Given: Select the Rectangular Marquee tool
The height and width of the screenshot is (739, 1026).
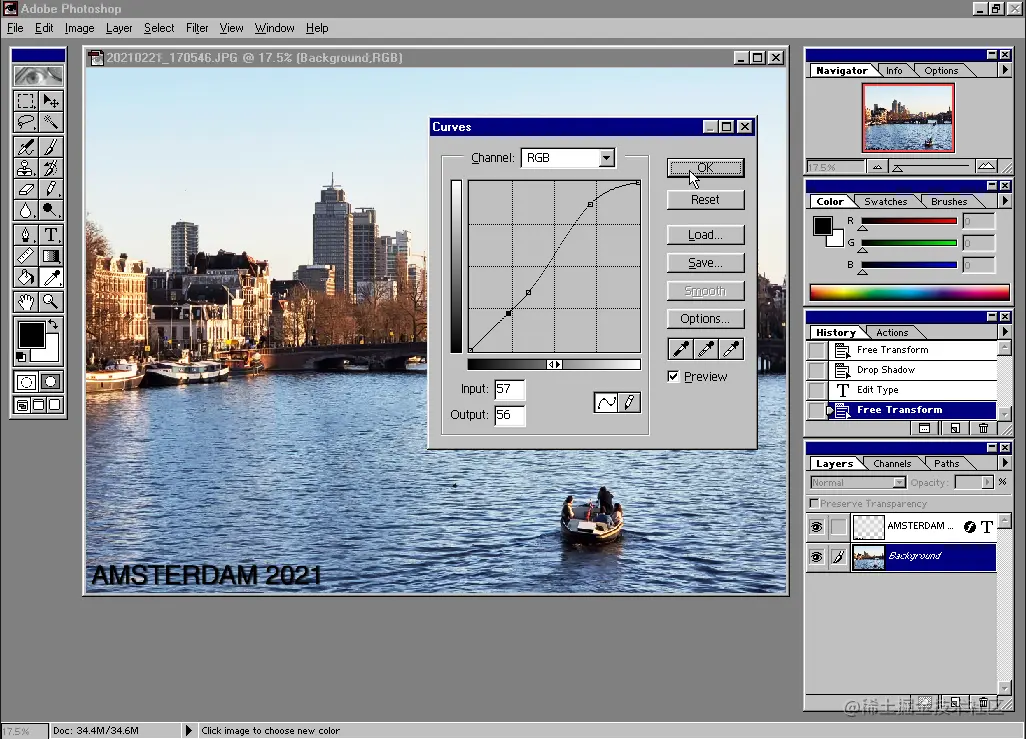Looking at the screenshot, I should pos(26,101).
